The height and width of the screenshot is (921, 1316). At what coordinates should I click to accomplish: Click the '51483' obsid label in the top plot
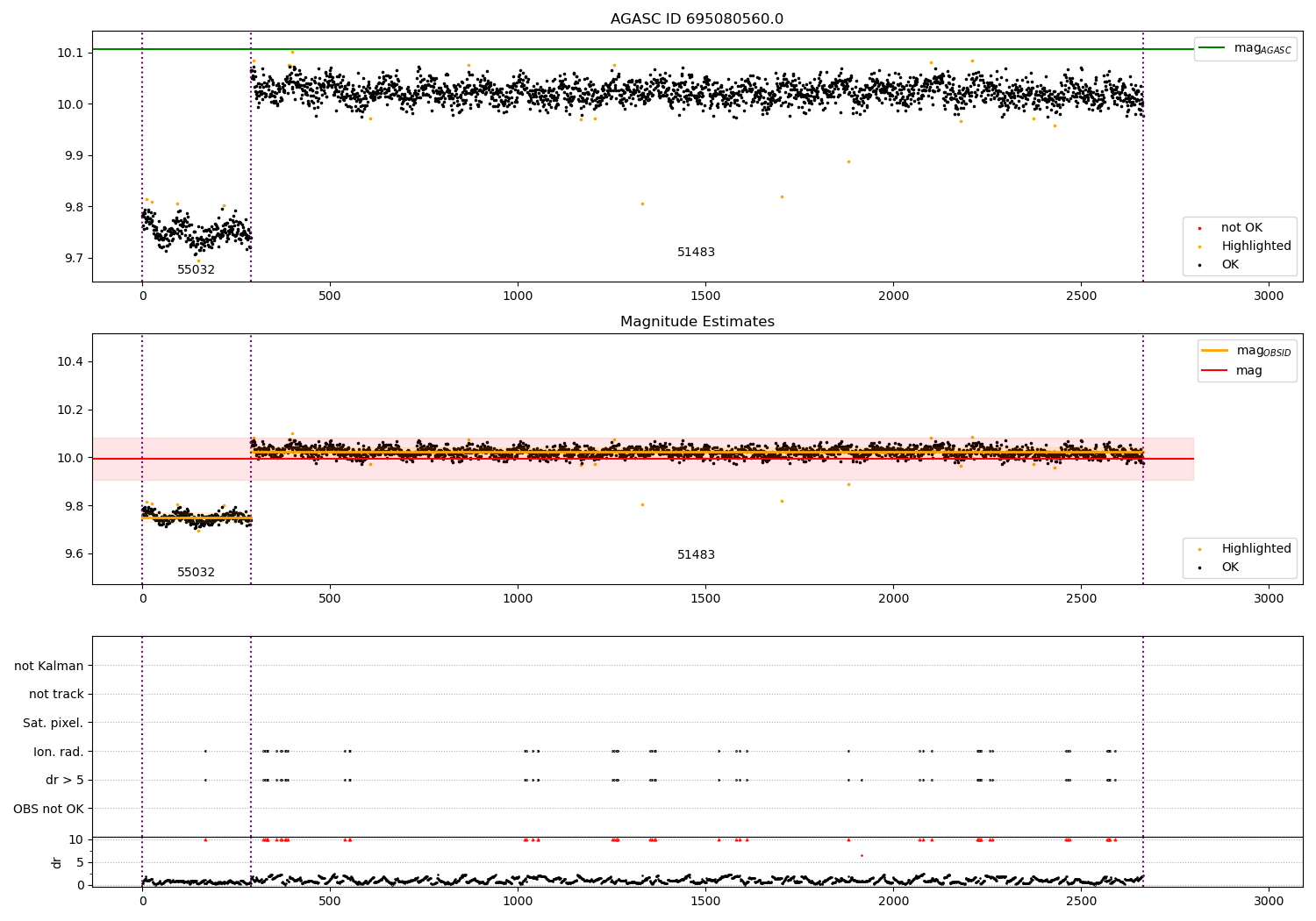pos(696,252)
